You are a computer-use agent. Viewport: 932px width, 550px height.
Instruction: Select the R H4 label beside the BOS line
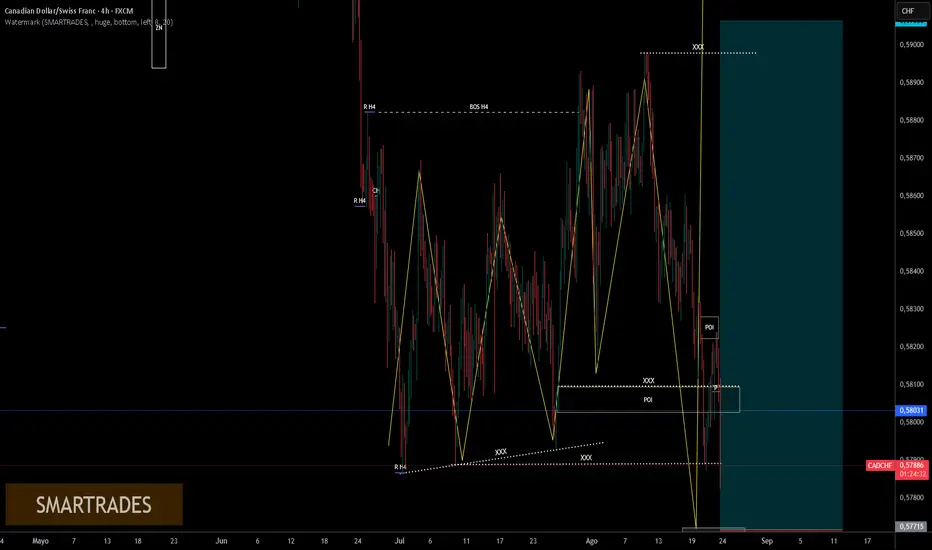(x=369, y=107)
